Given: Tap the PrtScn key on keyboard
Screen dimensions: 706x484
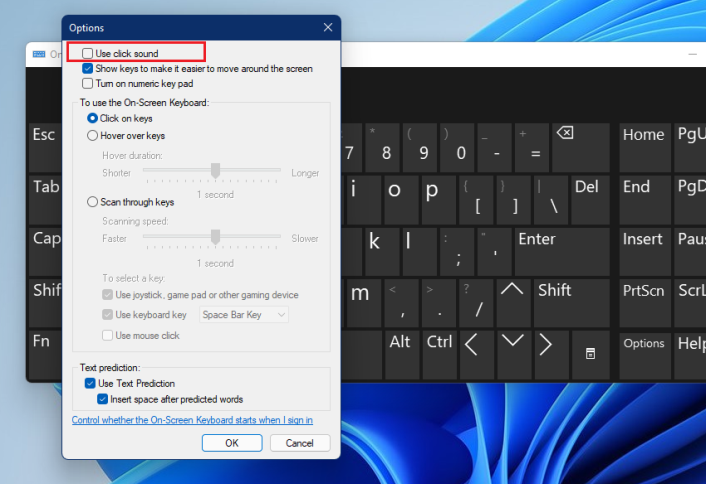Looking at the screenshot, I should pos(645,303).
